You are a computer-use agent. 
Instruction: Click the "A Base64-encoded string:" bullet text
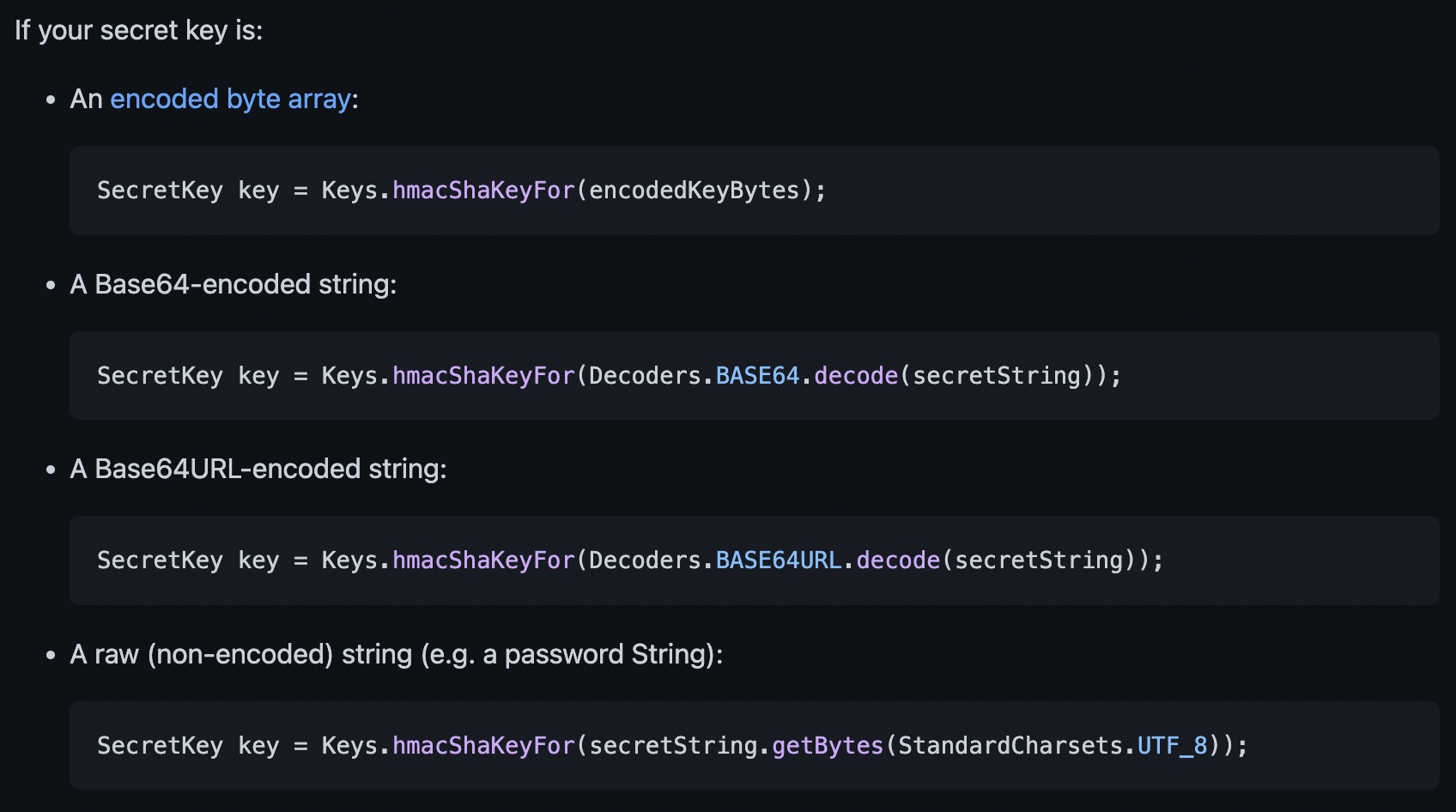[233, 284]
